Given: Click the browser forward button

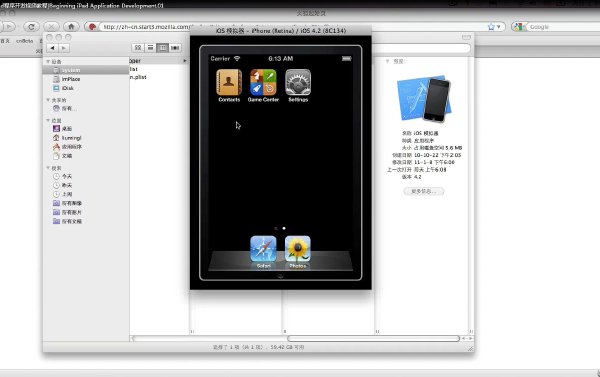Looking at the screenshot, I should [9, 26].
